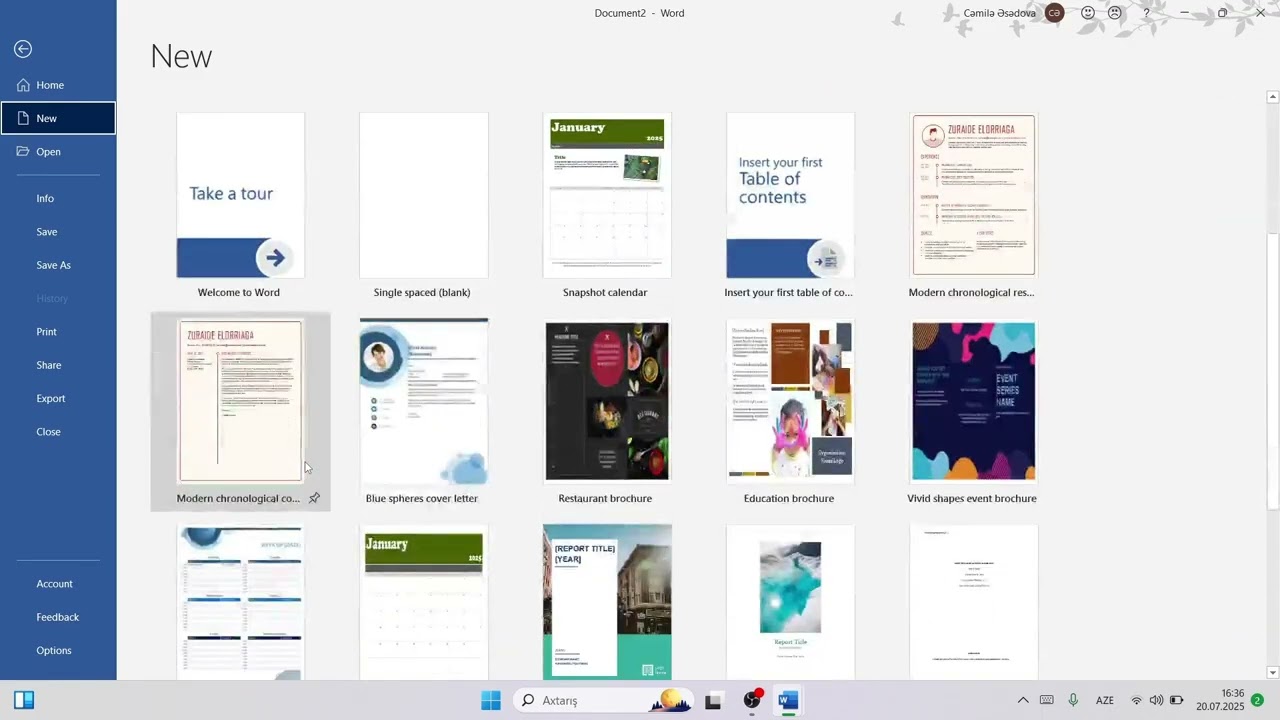Go back using the backstage back arrow
Viewport: 1280px width, 720px height.
tap(23, 49)
